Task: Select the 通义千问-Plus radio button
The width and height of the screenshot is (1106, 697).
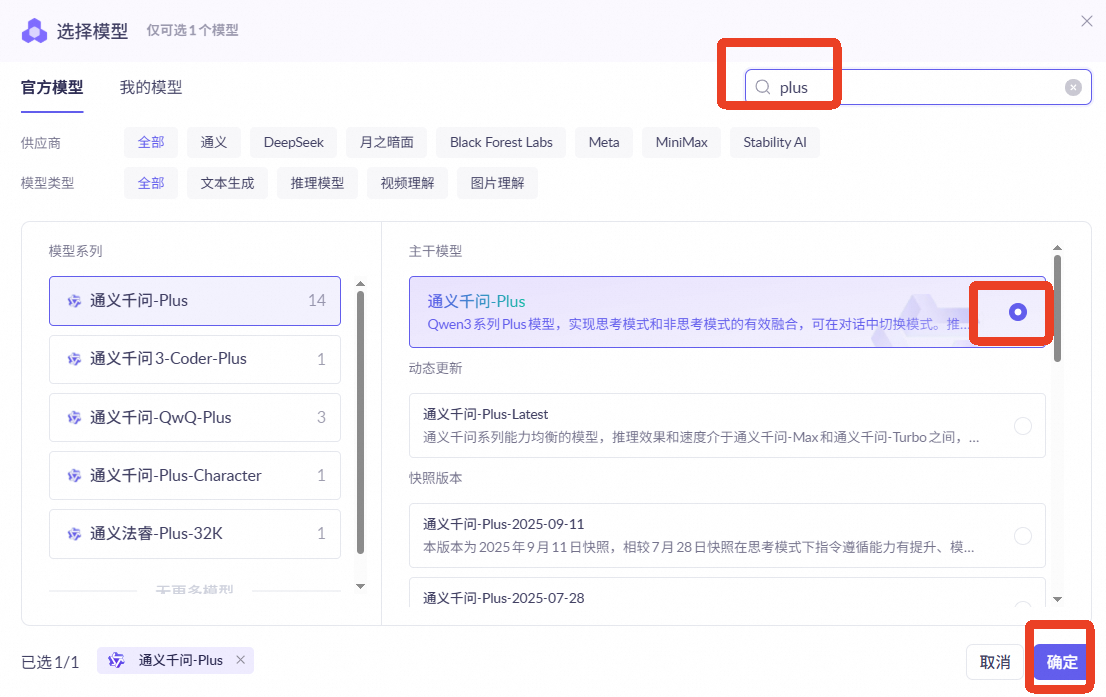Action: click(x=1017, y=312)
